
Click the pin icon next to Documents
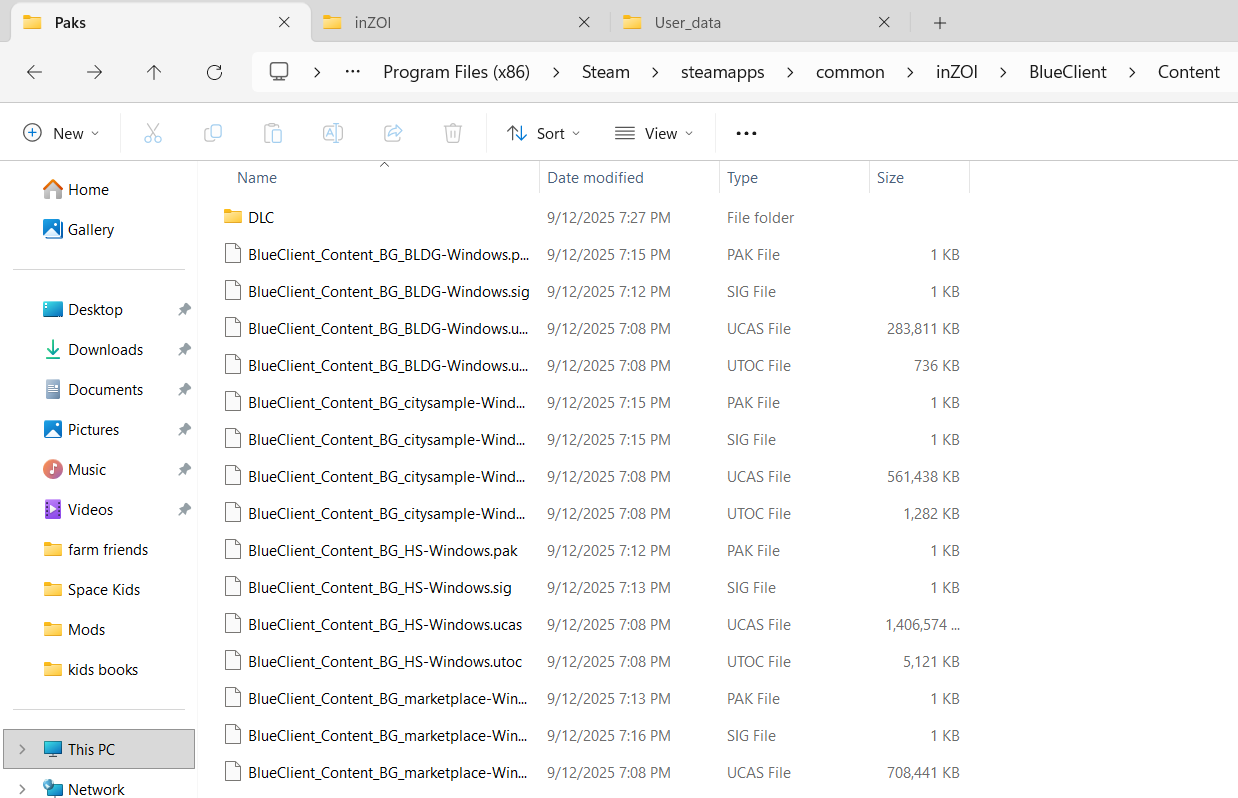pyautogui.click(x=184, y=390)
